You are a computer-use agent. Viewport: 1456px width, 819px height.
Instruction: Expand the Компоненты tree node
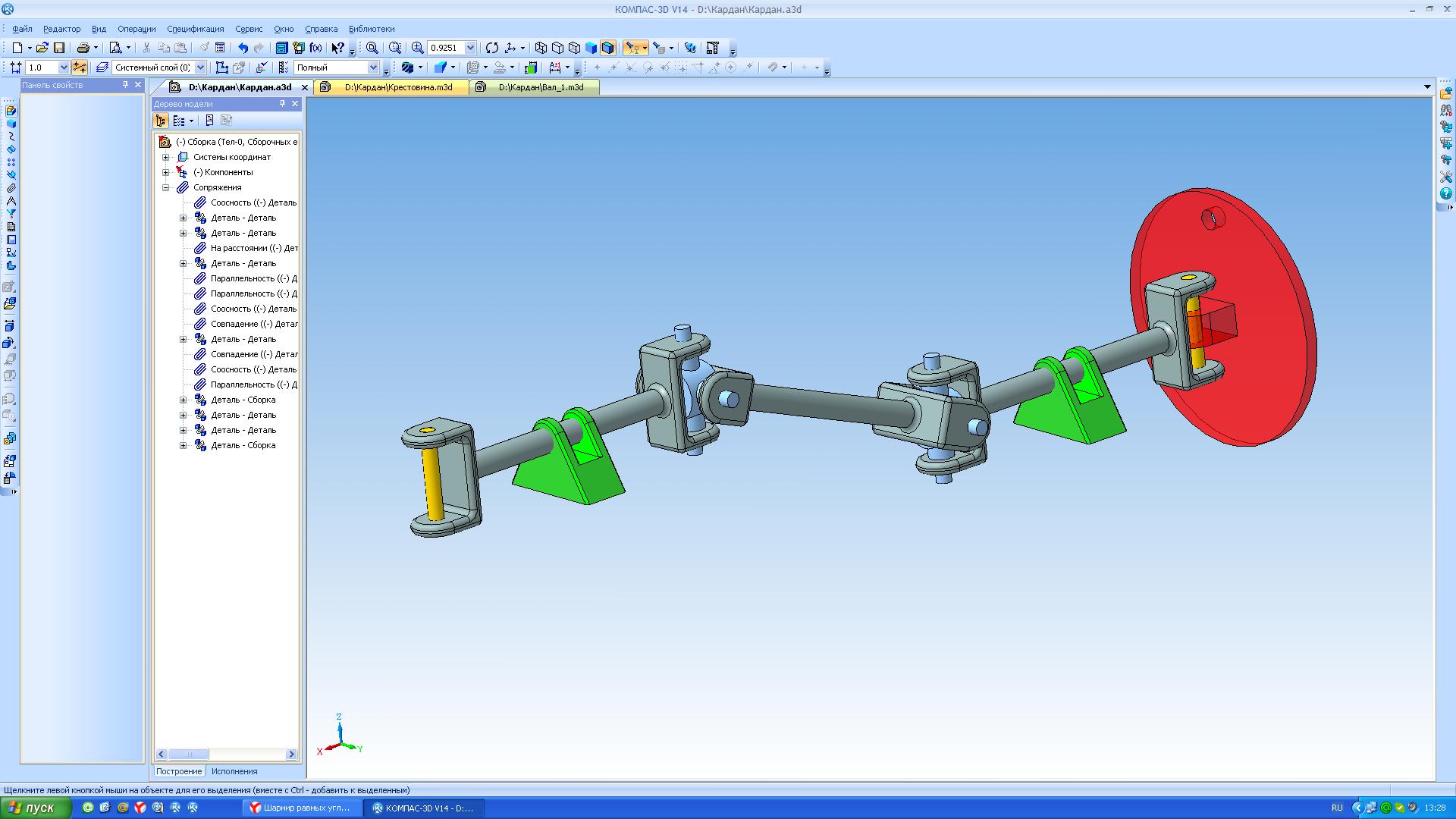pyautogui.click(x=166, y=172)
